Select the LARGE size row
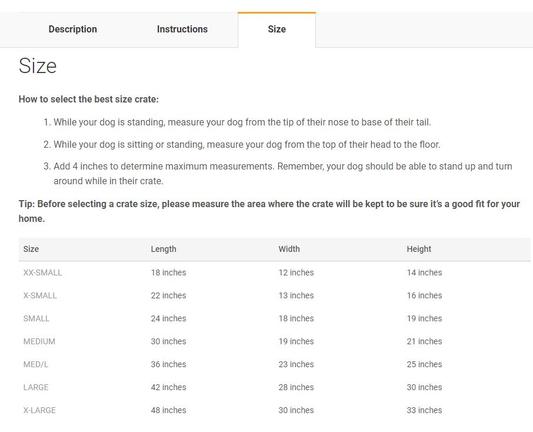The image size is (533, 432). pyautogui.click(x=274, y=387)
